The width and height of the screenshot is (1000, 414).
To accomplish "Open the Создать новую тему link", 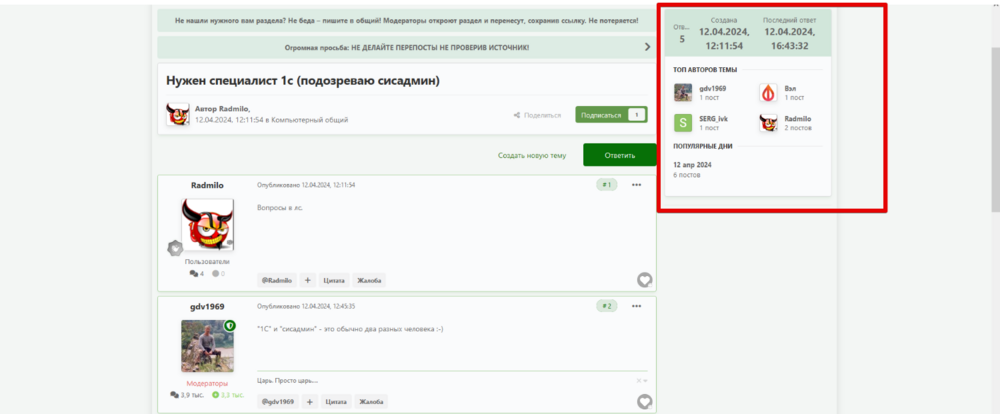I will [532, 155].
